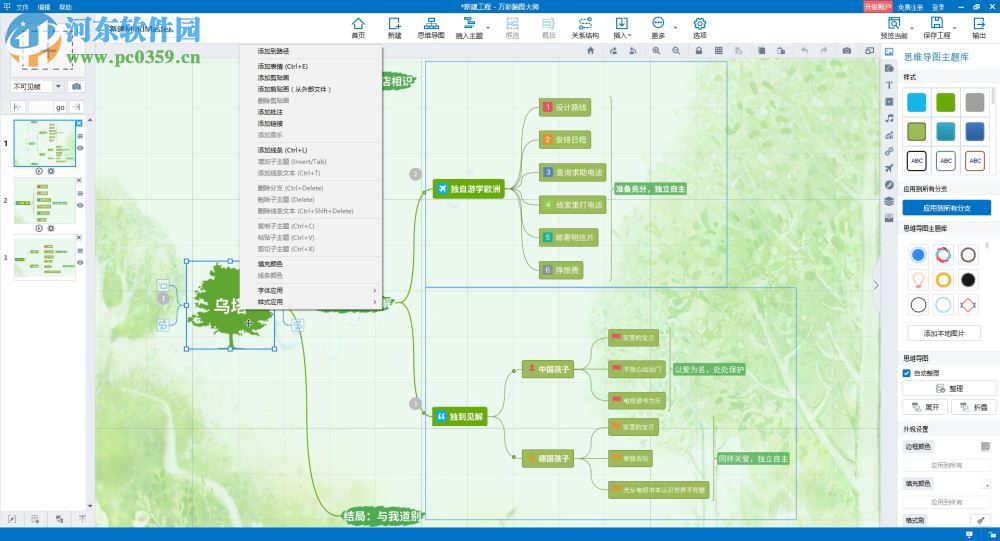This screenshot has width=1000, height=541.
Task: Click the screenshot camera icon in secondary toolbar
Action: click(x=846, y=50)
